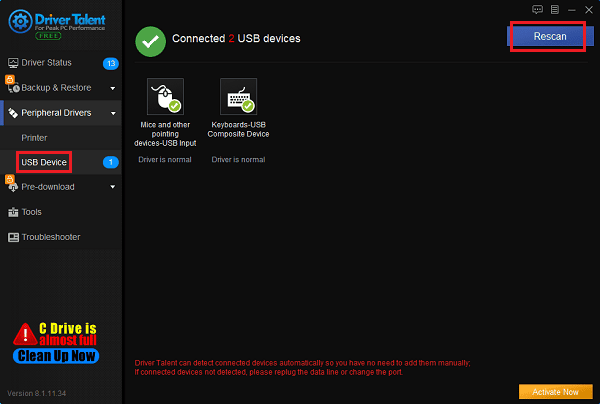The height and width of the screenshot is (404, 600).
Task: Select the USB Device submenu item
Action: click(61, 162)
